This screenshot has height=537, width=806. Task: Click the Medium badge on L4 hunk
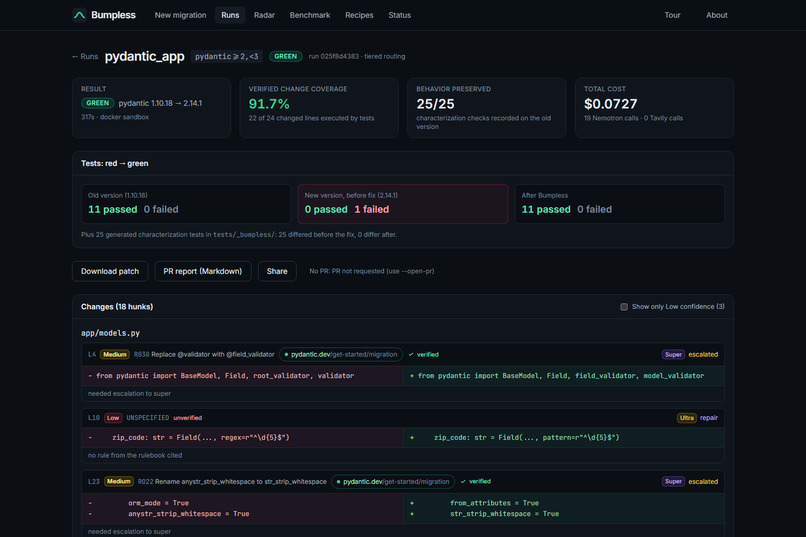[x=115, y=355]
